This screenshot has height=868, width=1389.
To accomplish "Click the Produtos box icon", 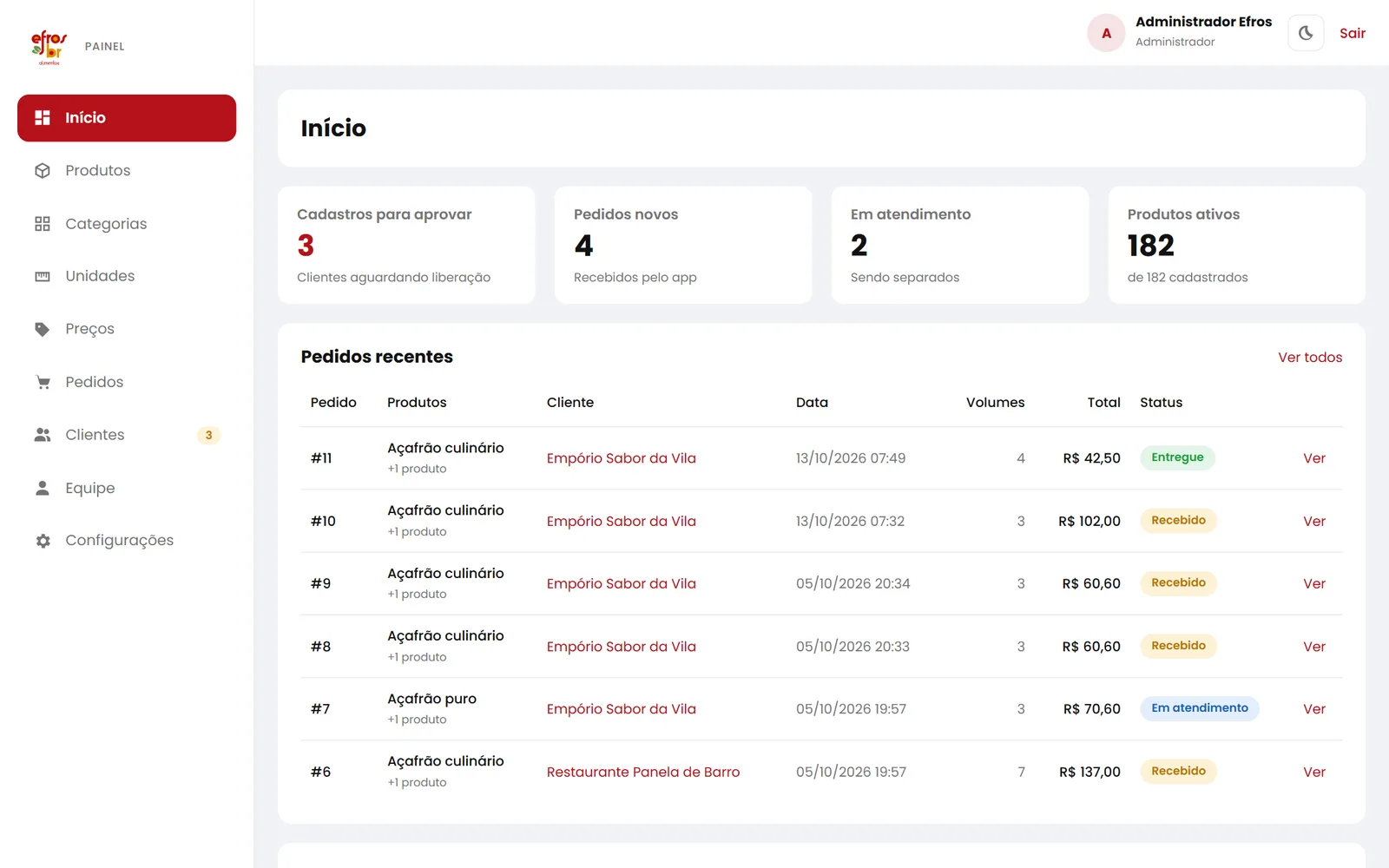I will (43, 171).
